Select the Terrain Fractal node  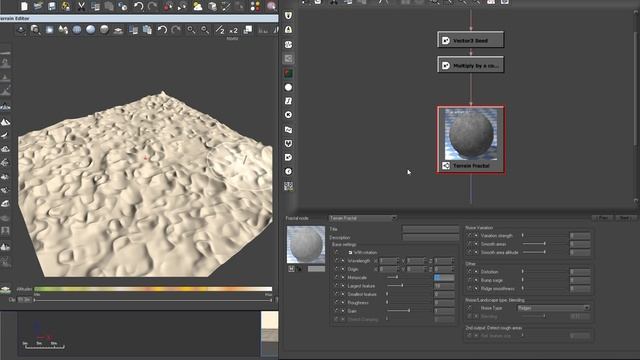pos(471,140)
